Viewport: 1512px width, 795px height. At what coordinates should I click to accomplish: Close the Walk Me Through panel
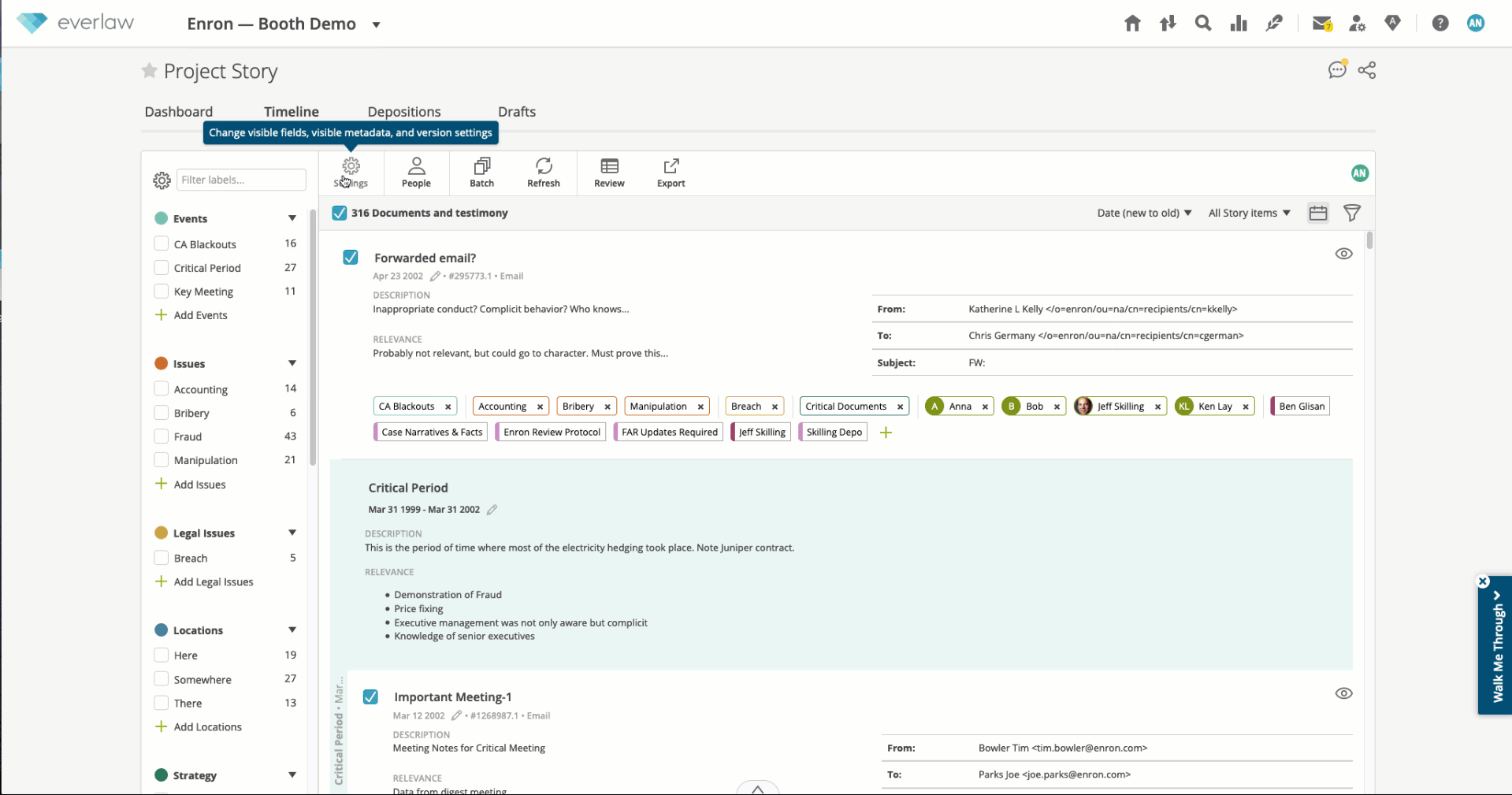click(1483, 581)
